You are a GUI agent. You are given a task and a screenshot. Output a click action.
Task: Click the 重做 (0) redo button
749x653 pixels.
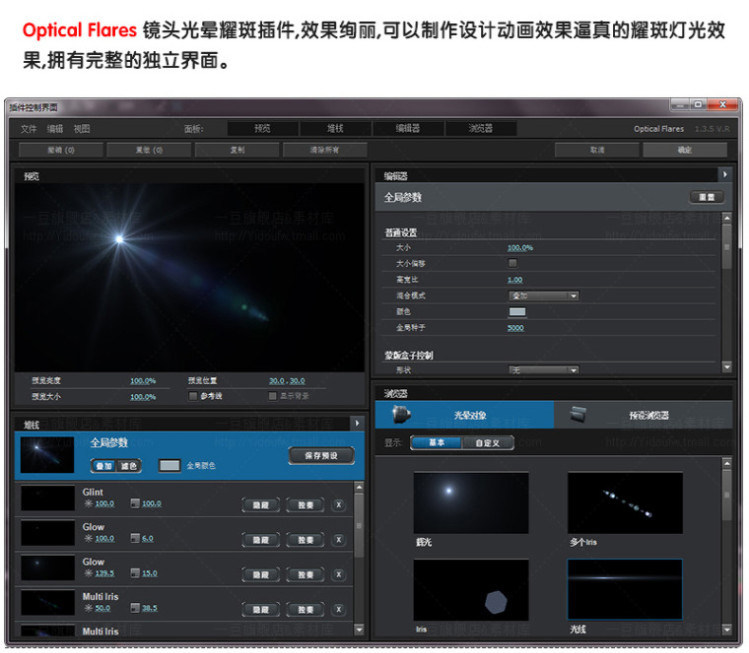(149, 150)
